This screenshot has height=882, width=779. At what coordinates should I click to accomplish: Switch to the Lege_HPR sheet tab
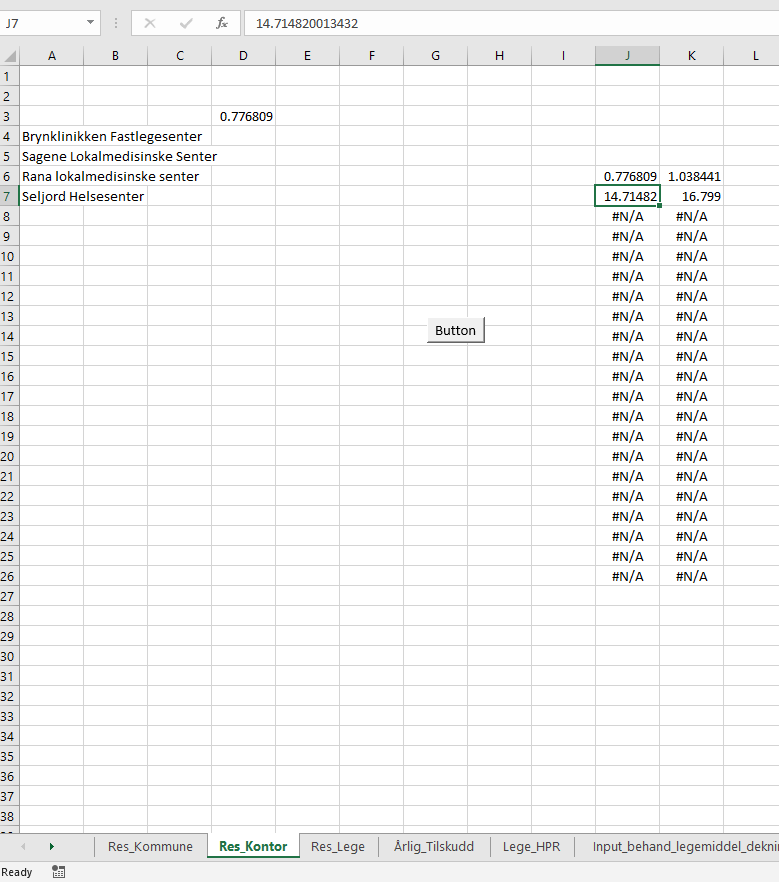[x=532, y=847]
